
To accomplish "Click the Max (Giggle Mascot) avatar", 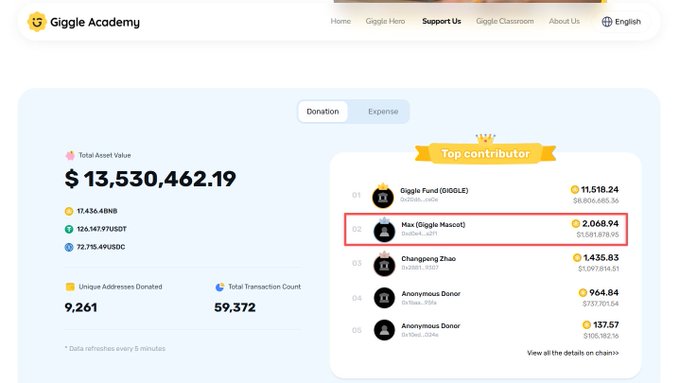I will (384, 230).
